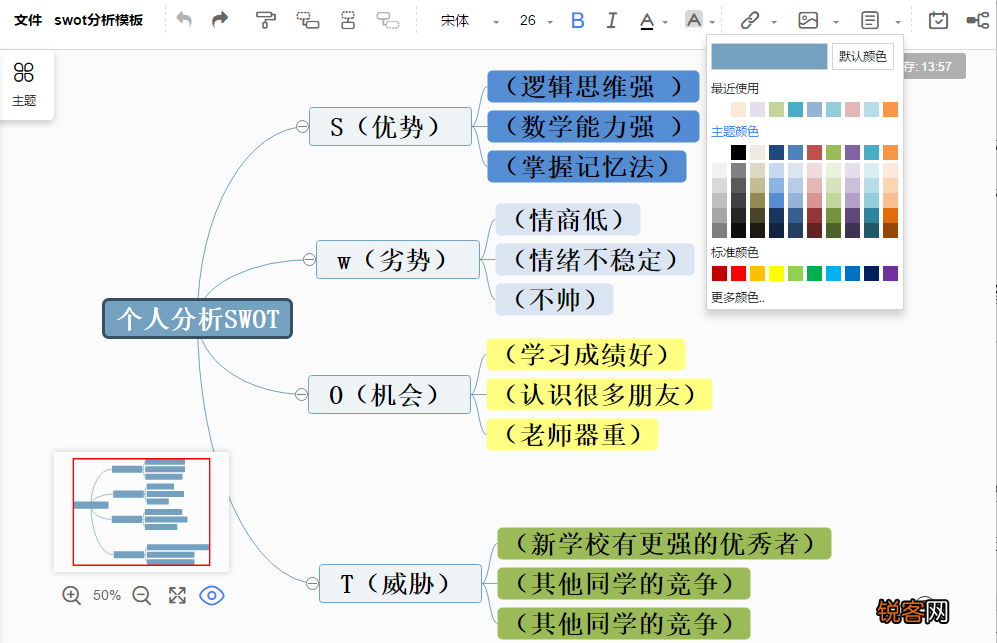This screenshot has height=643, width=997.
Task: Pick the yellow standard color swatch
Action: [x=776, y=273]
